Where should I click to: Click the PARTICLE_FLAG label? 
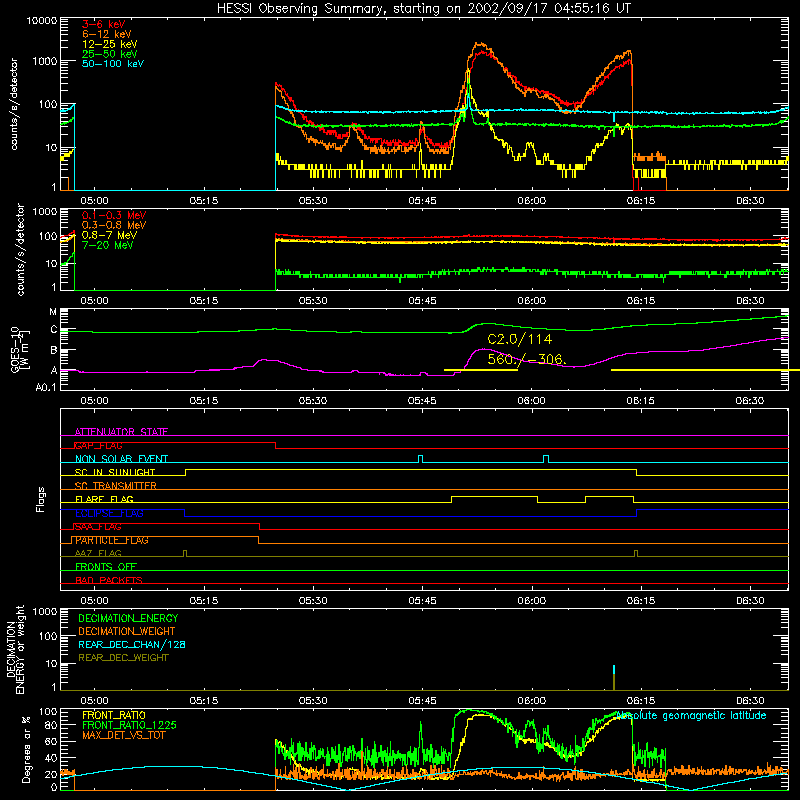click(112, 540)
